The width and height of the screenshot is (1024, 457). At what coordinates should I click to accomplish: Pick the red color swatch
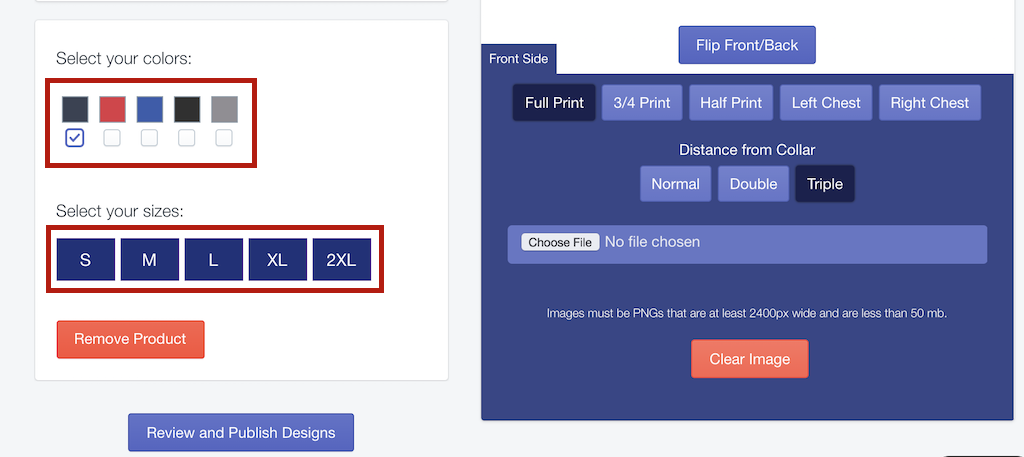[x=112, y=110]
